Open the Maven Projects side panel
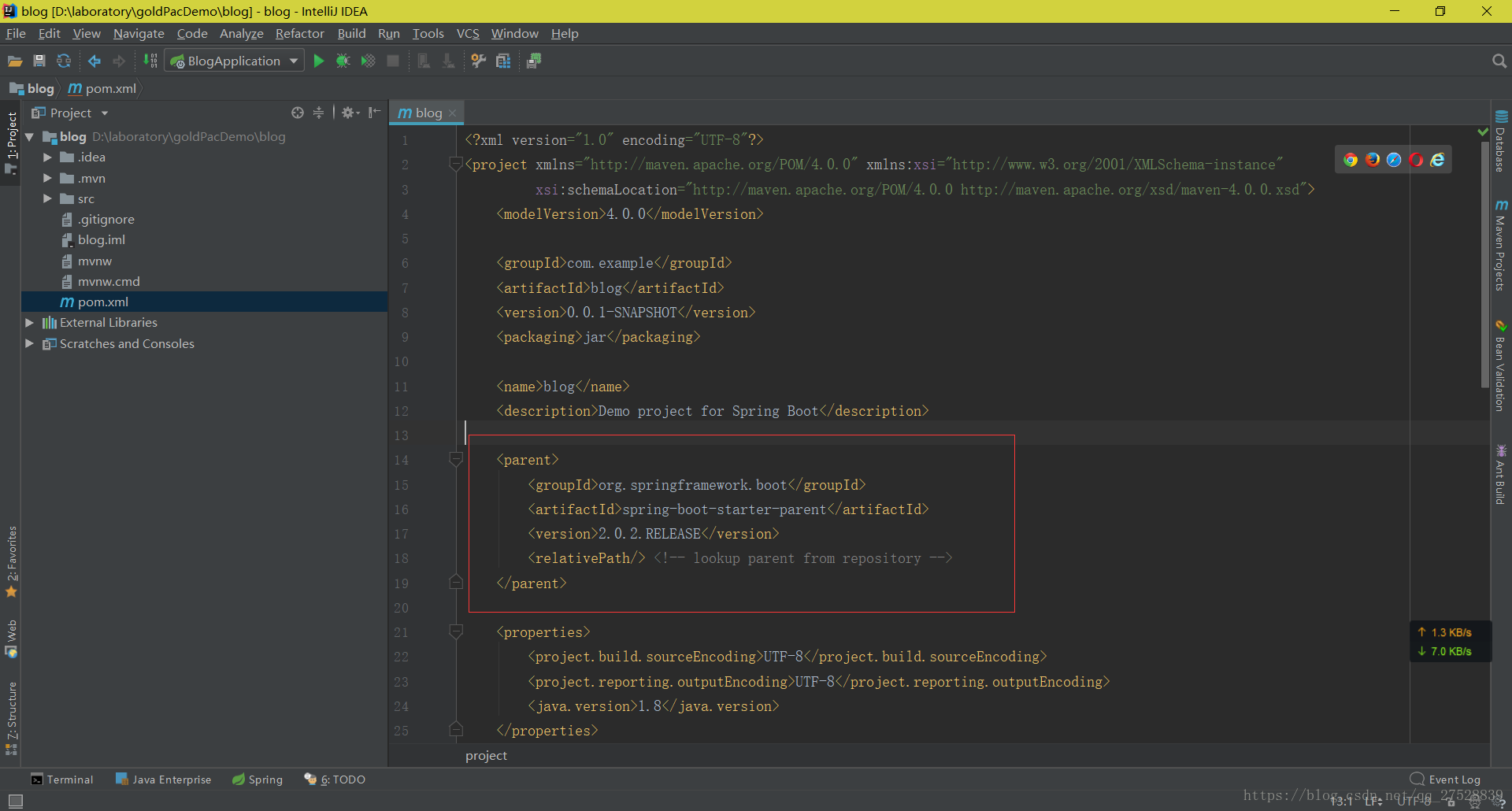This screenshot has width=1512, height=811. pyautogui.click(x=1501, y=246)
